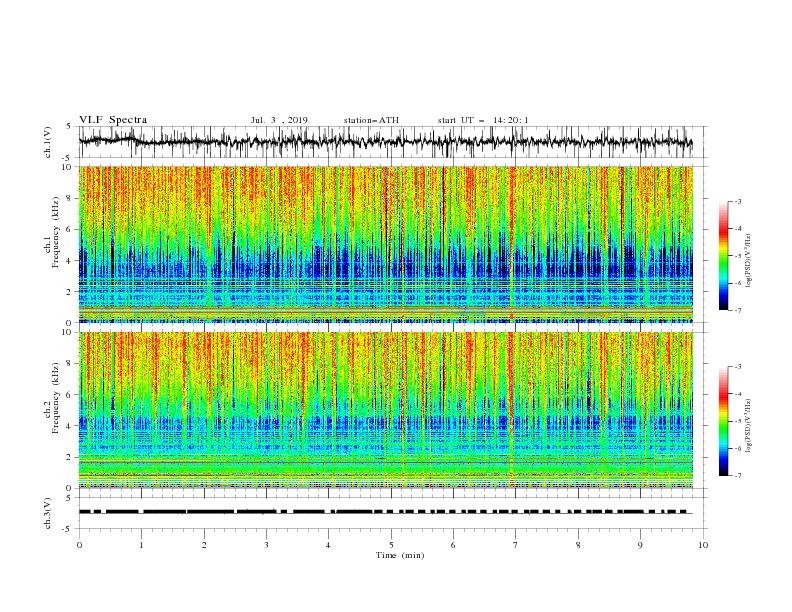792x612 pixels.
Task: Click the ch.2 log(PSD)(V²/Hz) colorbar label
Action: (x=749, y=426)
